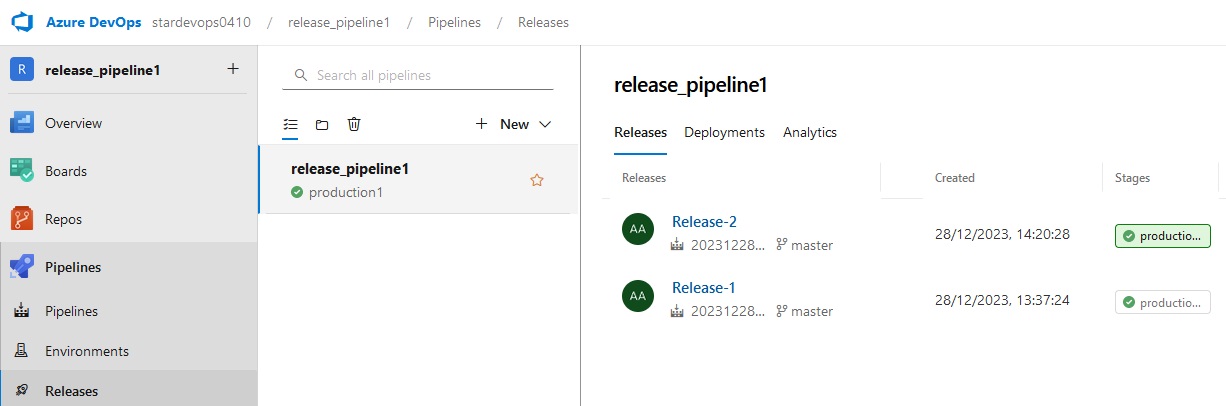Image resolution: width=1226 pixels, height=406 pixels.
Task: Open the Release-2 link
Action: point(704,222)
